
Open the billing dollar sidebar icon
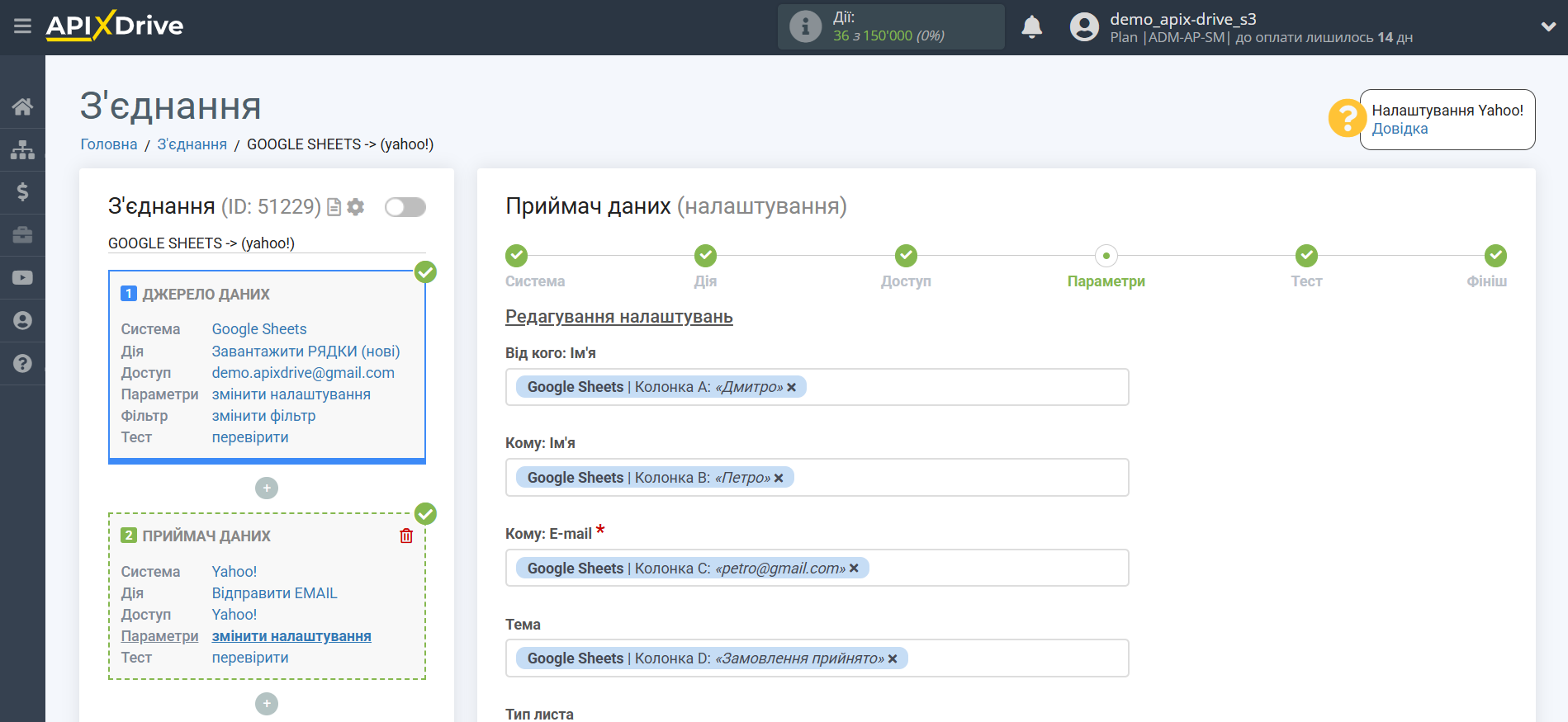point(22,192)
